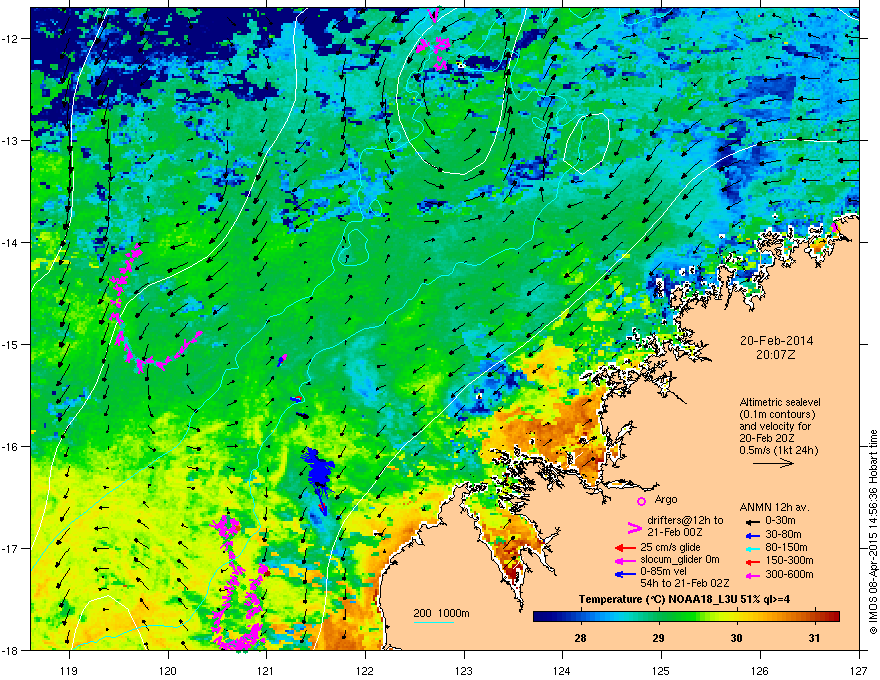Screen dimensions: 880x680
Task: Click the 150-300m depth label
Action: point(789,560)
